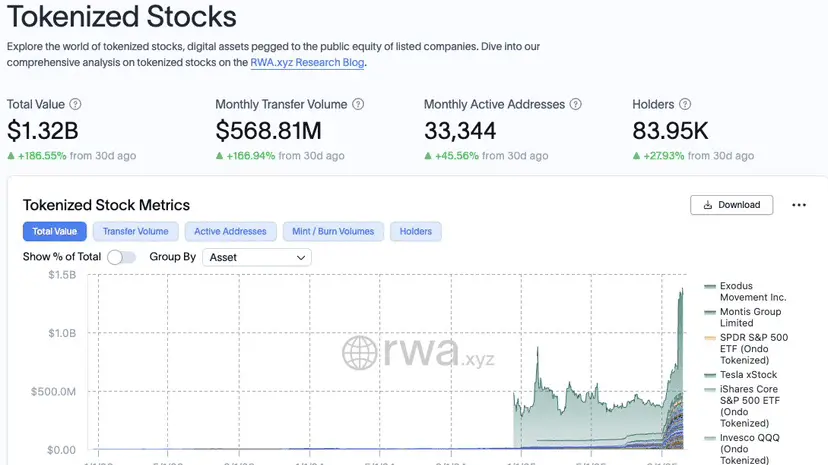Viewport: 828px width, 465px height.
Task: Click the $568.81M transfer volume figure
Action: (x=268, y=131)
